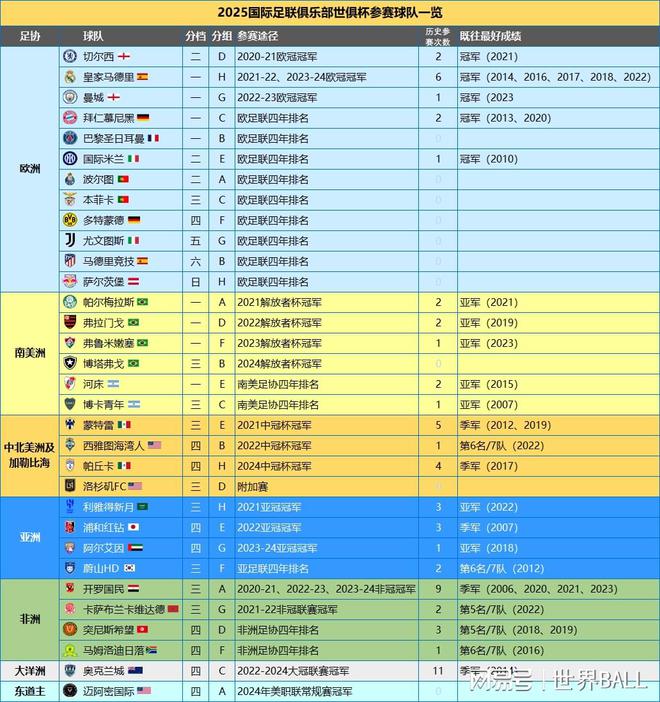Click the Chelsea club crest beside 切尔西
This screenshot has width=660, height=702.
[x=70, y=56]
